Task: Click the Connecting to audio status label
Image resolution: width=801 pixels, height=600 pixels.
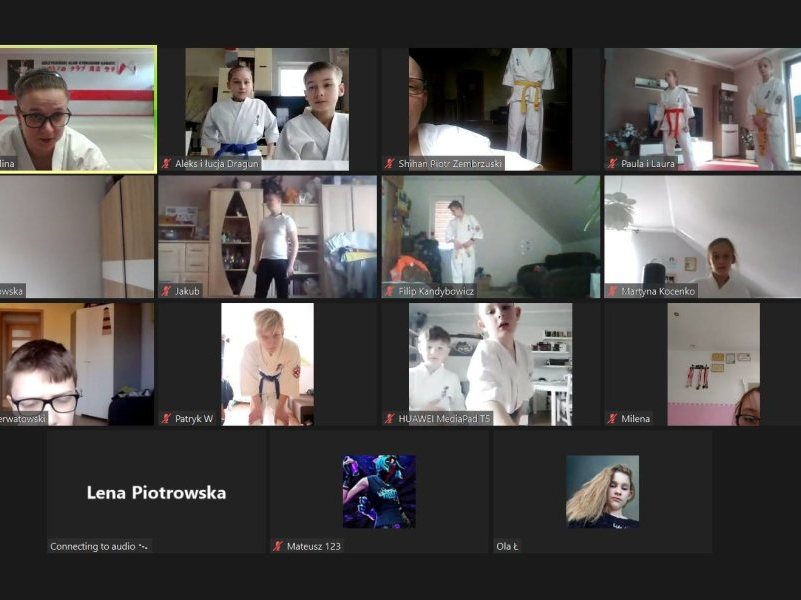Action: [99, 546]
